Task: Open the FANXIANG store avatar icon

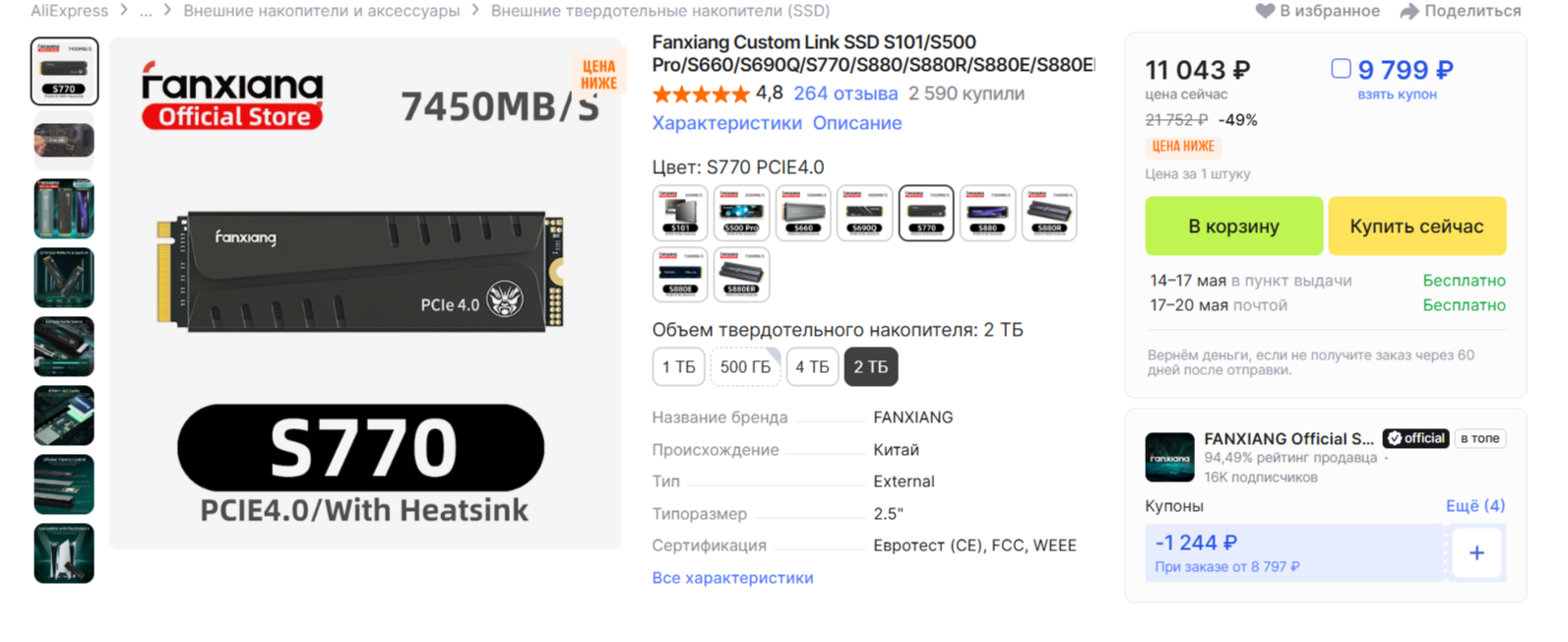Action: (1169, 458)
